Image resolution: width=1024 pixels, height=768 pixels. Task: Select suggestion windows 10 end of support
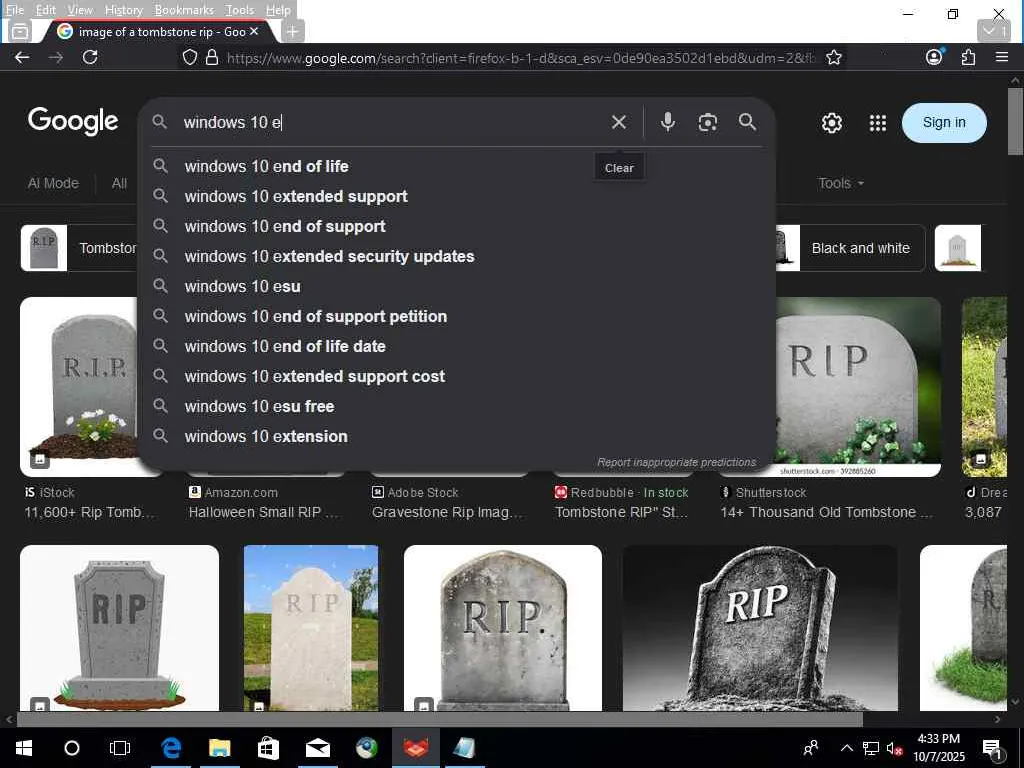(x=456, y=227)
